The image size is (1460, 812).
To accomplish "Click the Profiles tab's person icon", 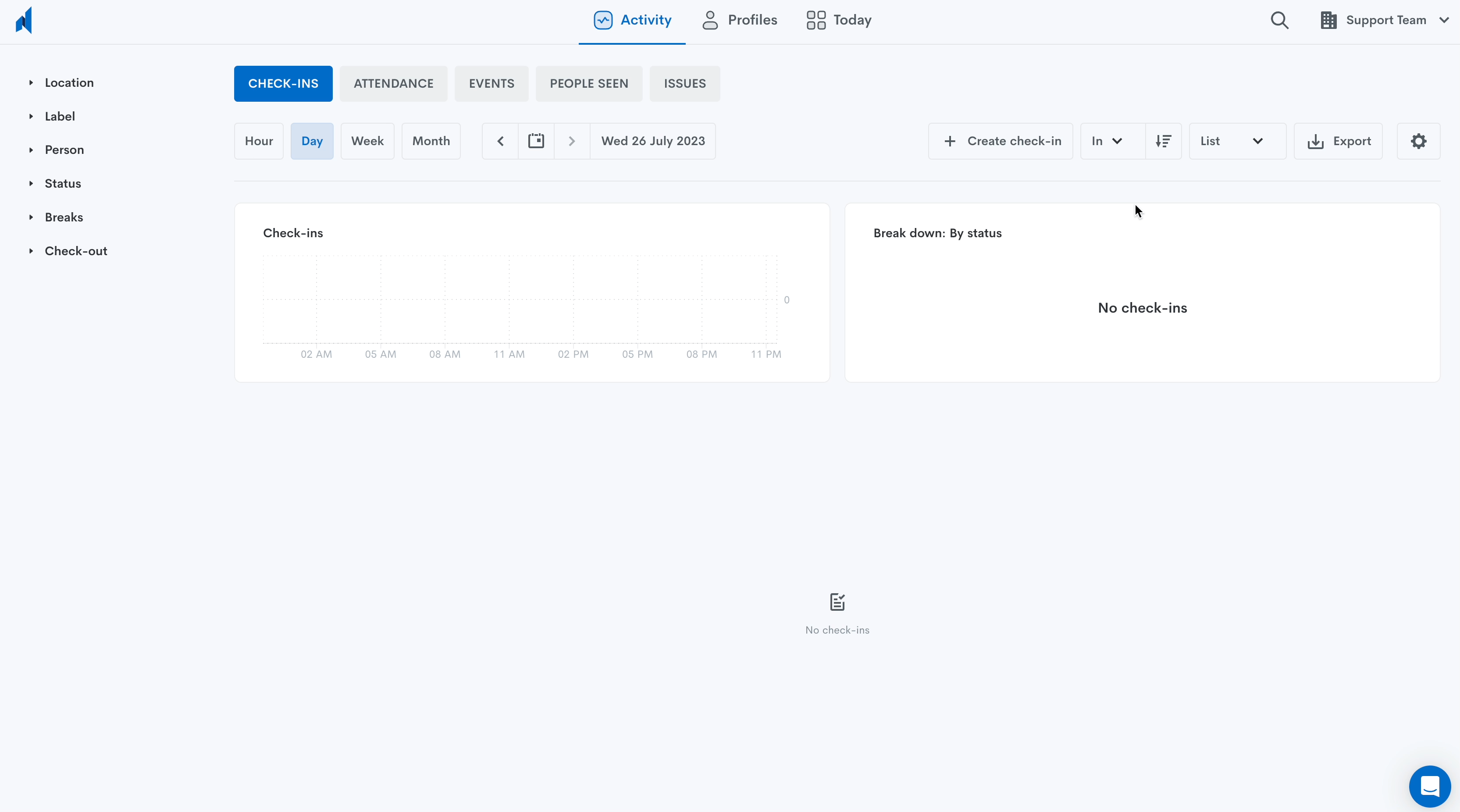I will coord(710,21).
